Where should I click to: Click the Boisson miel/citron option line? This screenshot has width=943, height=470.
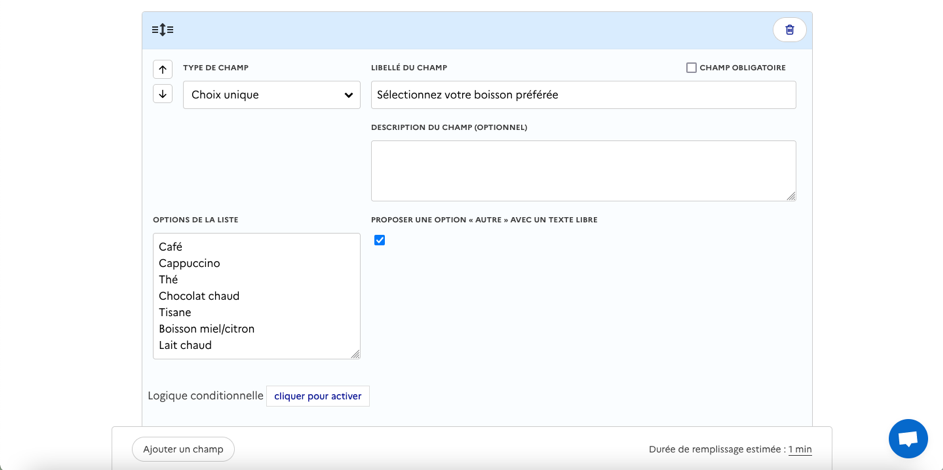coord(206,329)
